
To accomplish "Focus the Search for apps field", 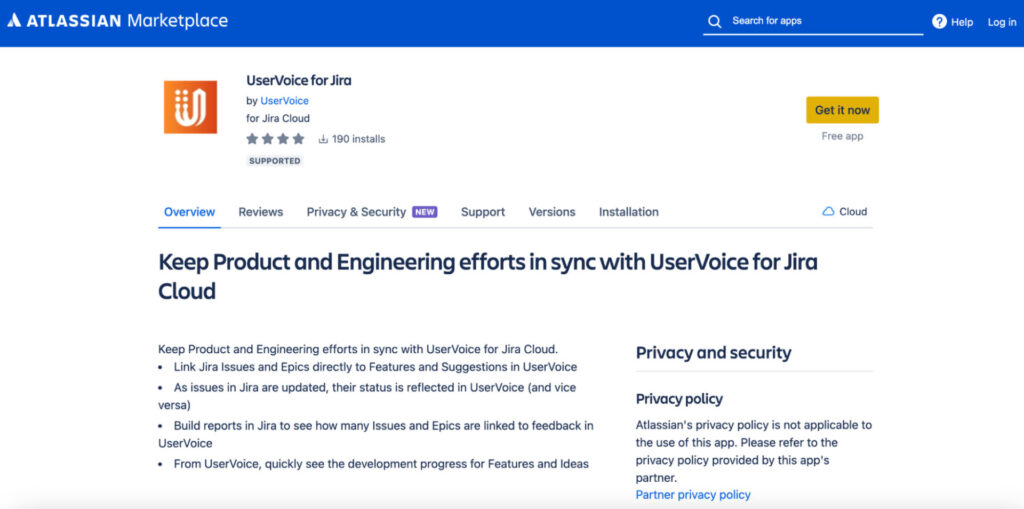I will point(813,22).
